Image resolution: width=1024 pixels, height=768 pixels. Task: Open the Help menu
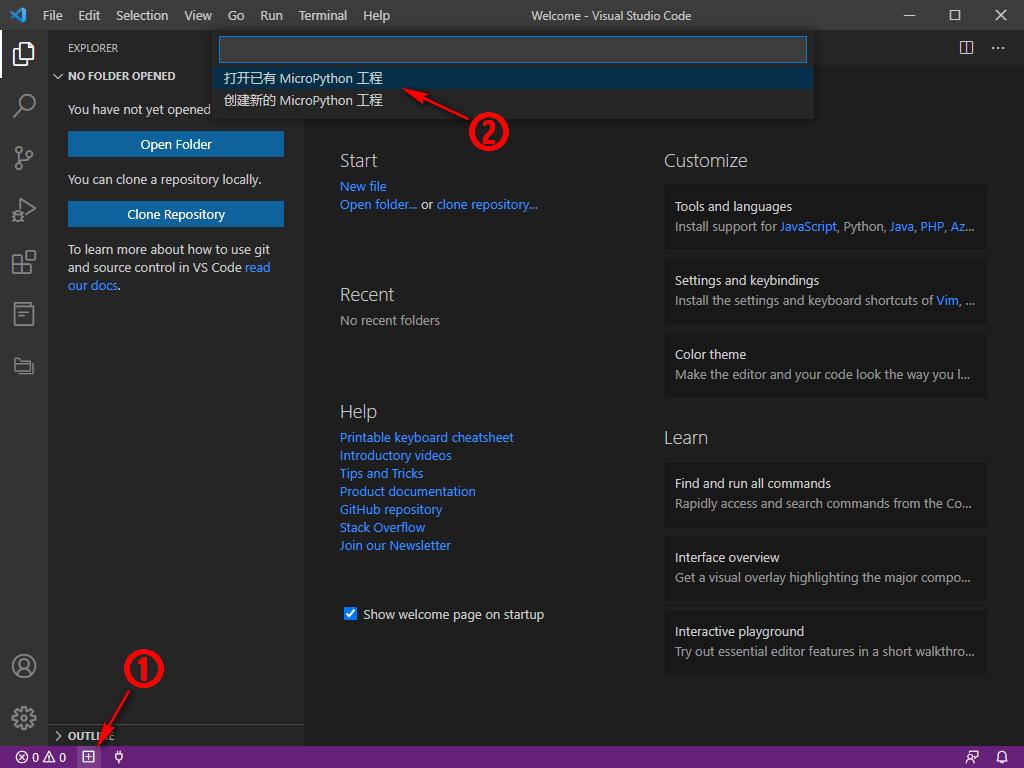pos(376,15)
